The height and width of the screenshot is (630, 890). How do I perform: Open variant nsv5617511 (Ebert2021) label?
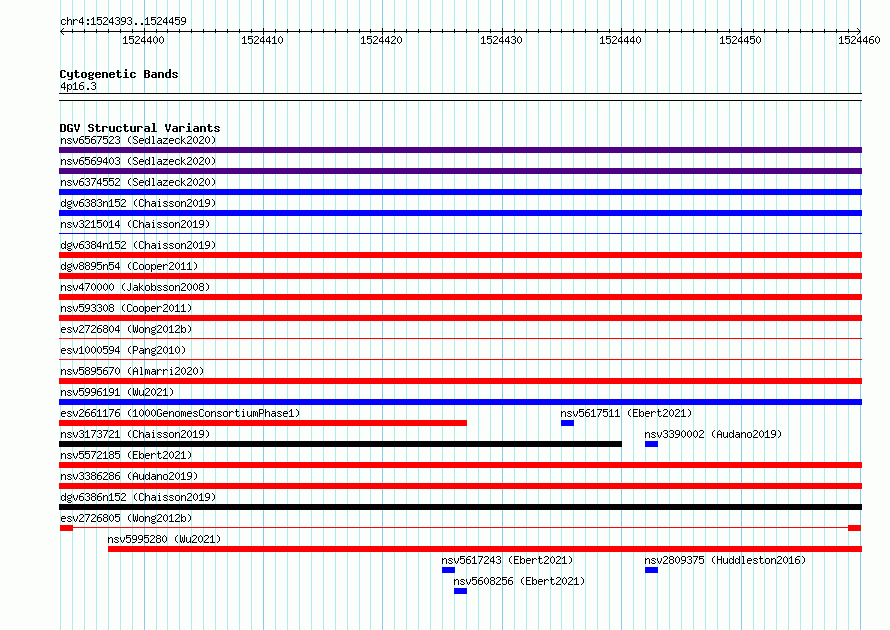tap(626, 413)
